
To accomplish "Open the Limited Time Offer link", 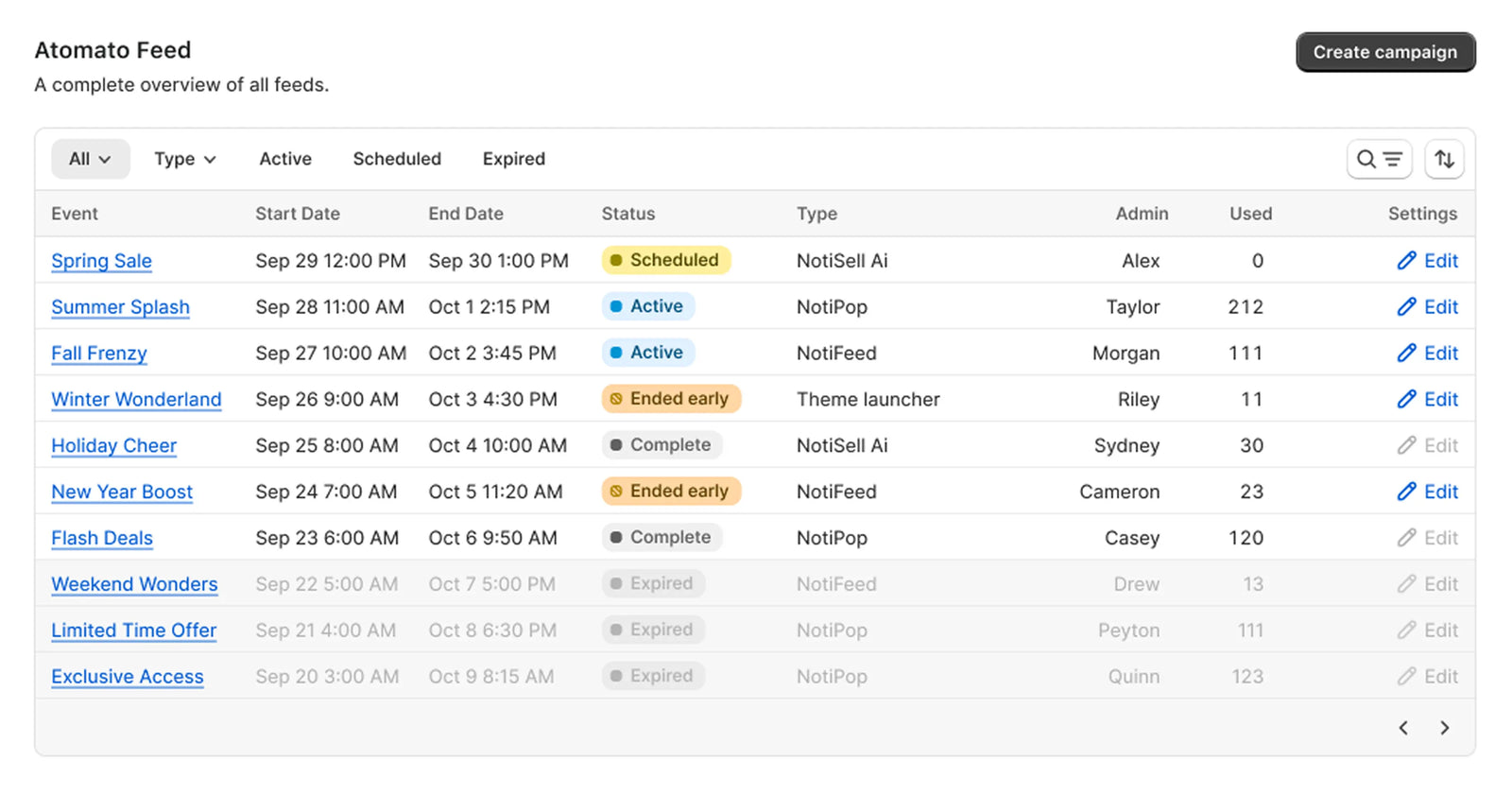I will (133, 631).
